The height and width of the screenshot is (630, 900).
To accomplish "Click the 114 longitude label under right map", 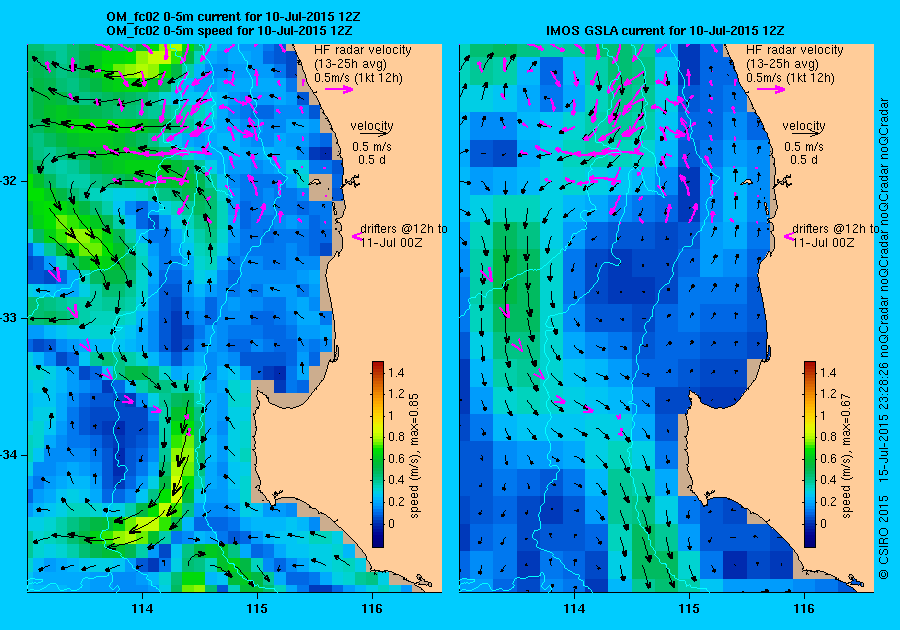I will pyautogui.click(x=574, y=609).
